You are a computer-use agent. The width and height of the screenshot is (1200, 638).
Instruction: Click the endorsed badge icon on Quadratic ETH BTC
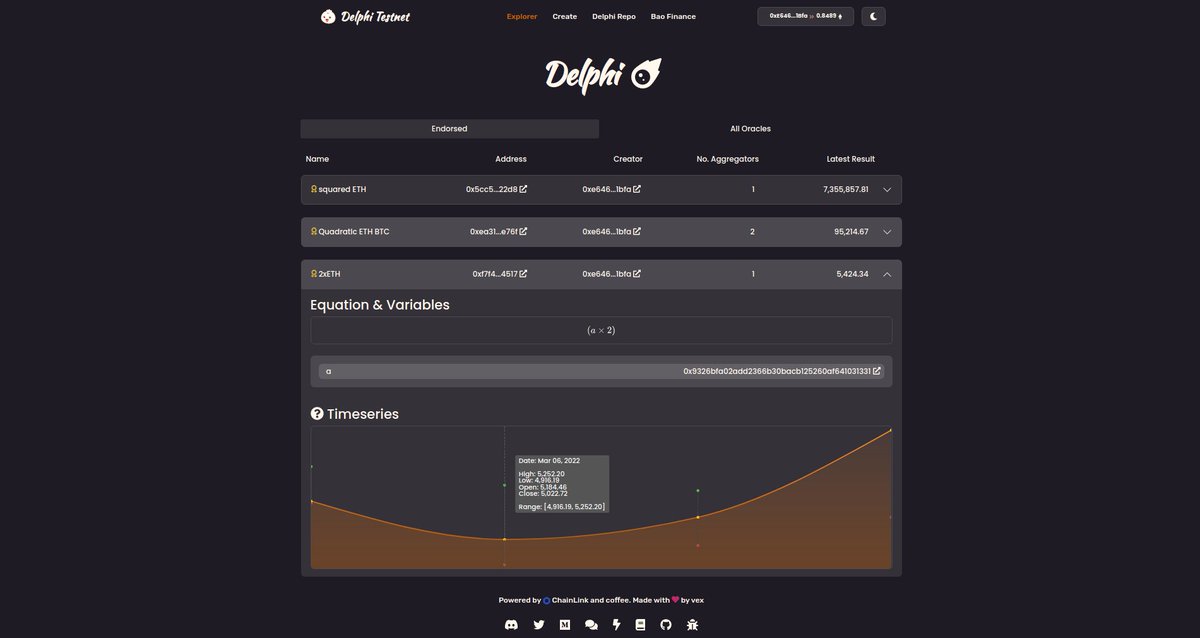tap(314, 231)
